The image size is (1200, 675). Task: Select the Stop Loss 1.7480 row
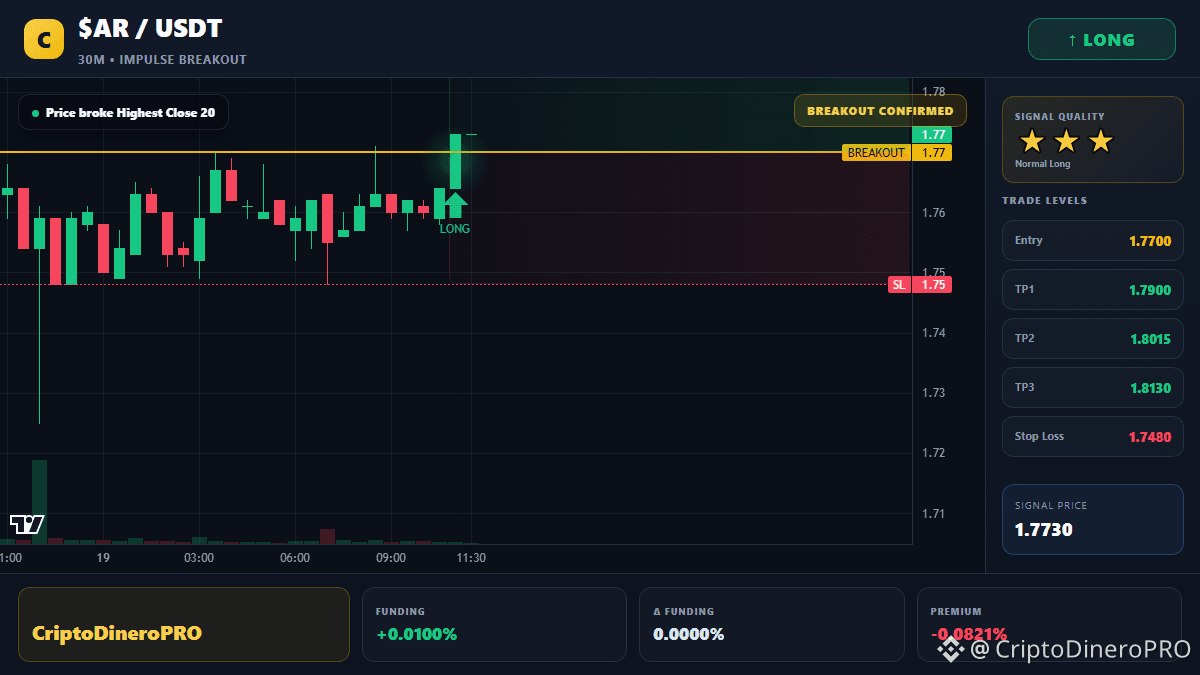(x=1093, y=436)
